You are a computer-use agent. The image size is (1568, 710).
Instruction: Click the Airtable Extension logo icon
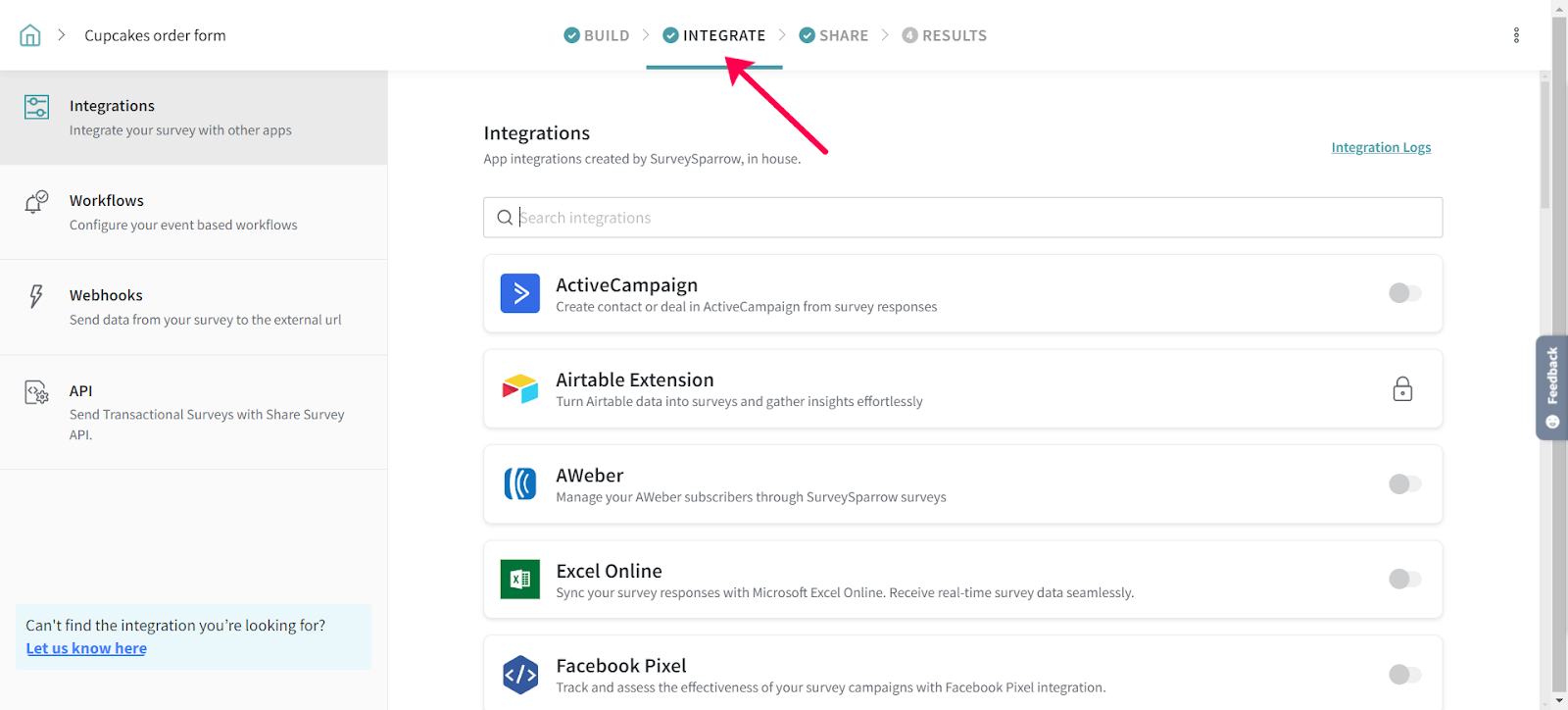tap(520, 389)
